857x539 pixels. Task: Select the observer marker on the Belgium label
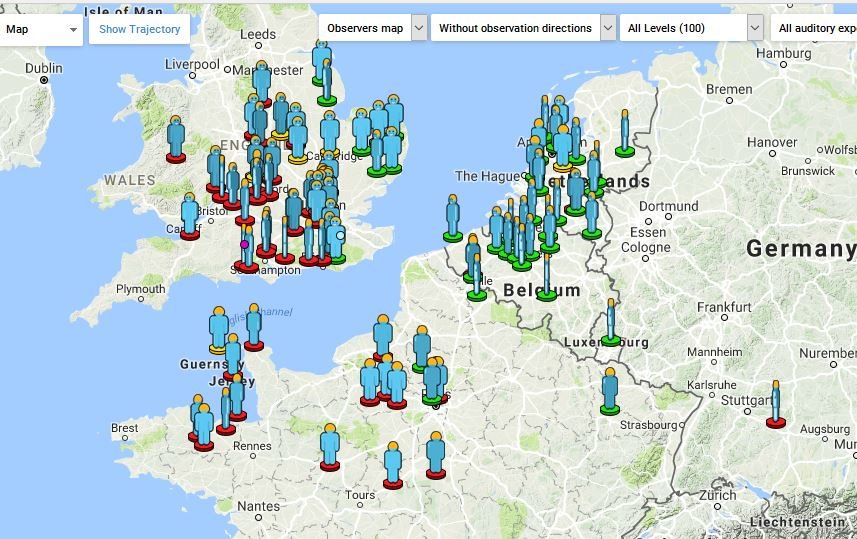tap(547, 278)
